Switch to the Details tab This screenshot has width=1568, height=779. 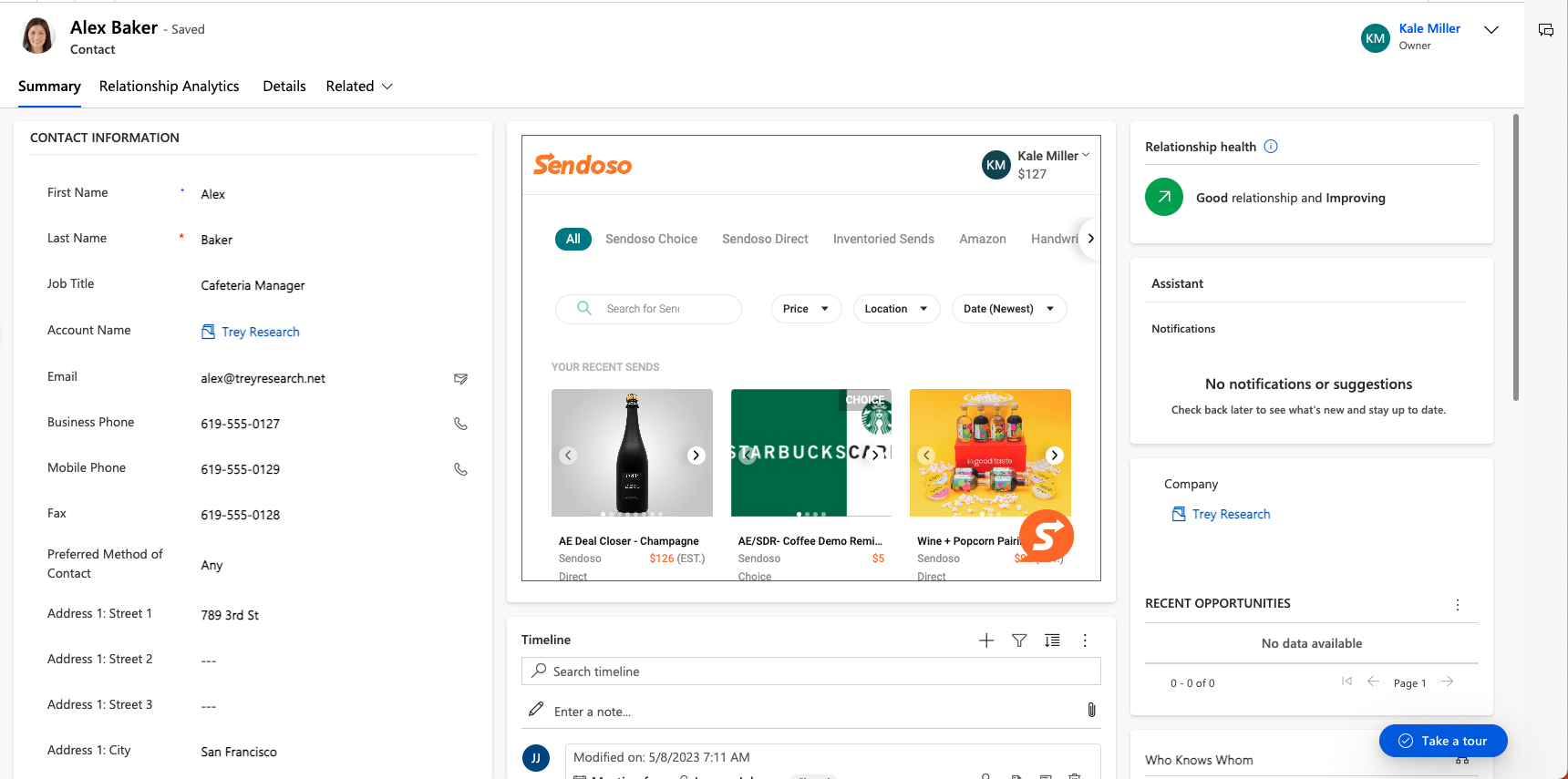(284, 87)
